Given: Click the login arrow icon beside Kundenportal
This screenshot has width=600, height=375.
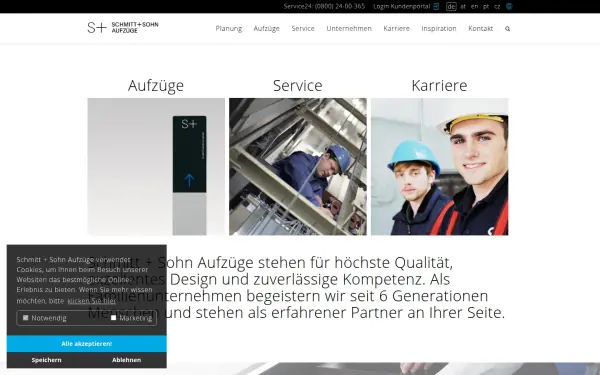Looking at the screenshot, I should tap(436, 7).
